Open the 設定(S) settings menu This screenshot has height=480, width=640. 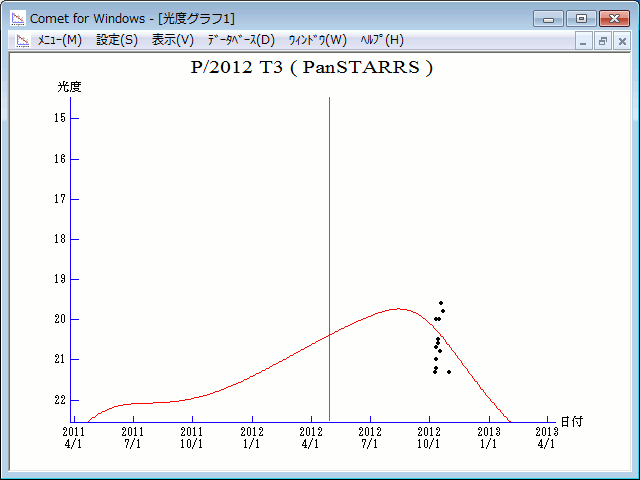tap(117, 40)
